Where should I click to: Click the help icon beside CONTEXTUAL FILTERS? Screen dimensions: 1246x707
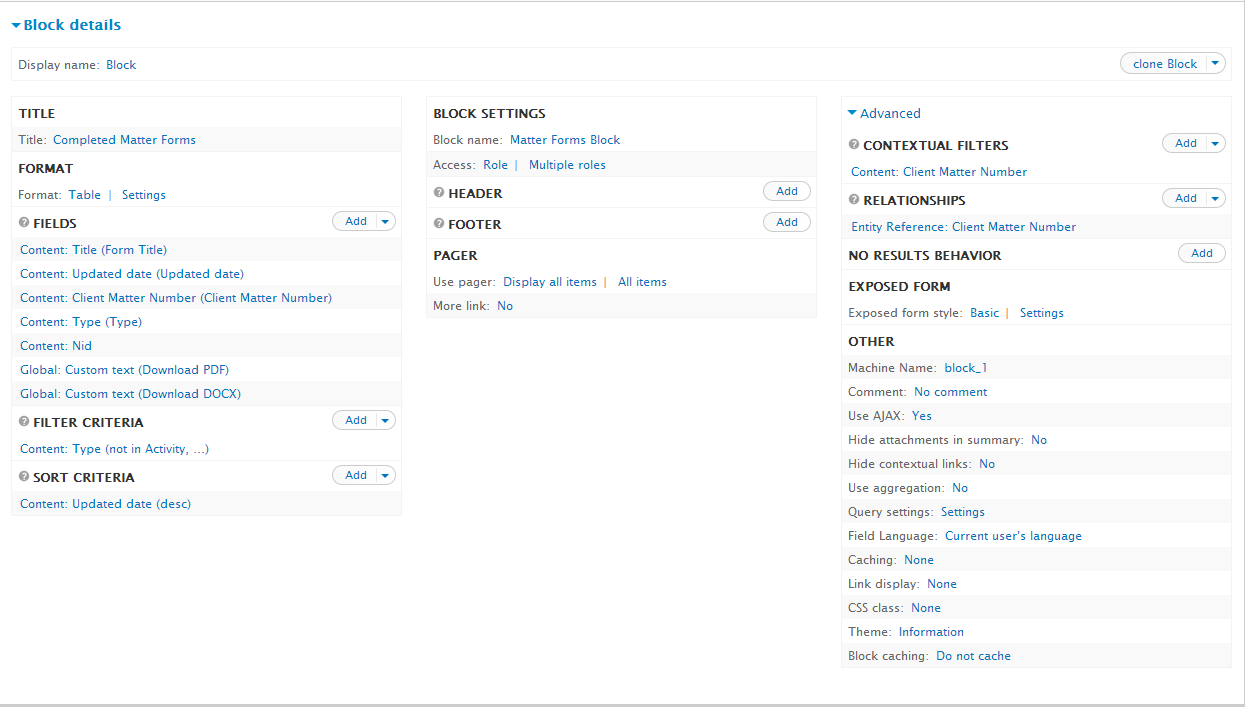854,145
